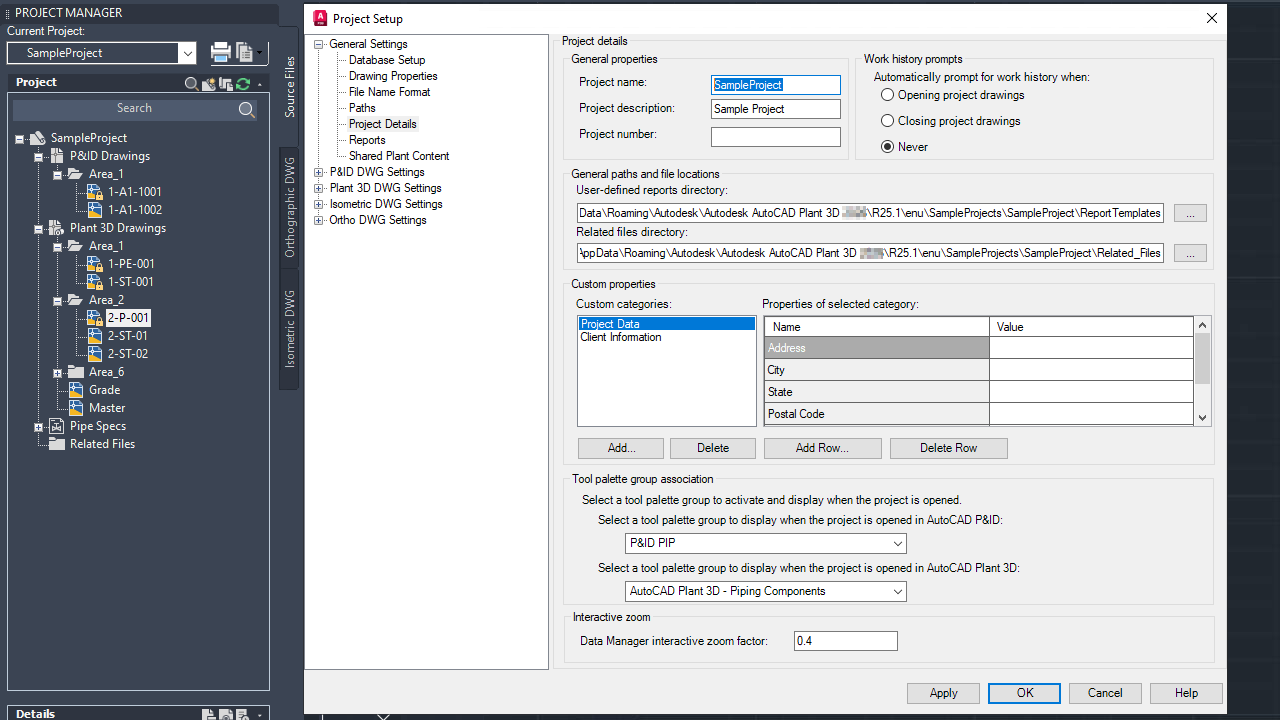Click the locked drawing icon of 2-P-001
Screen dimensions: 1280x720
(95, 318)
